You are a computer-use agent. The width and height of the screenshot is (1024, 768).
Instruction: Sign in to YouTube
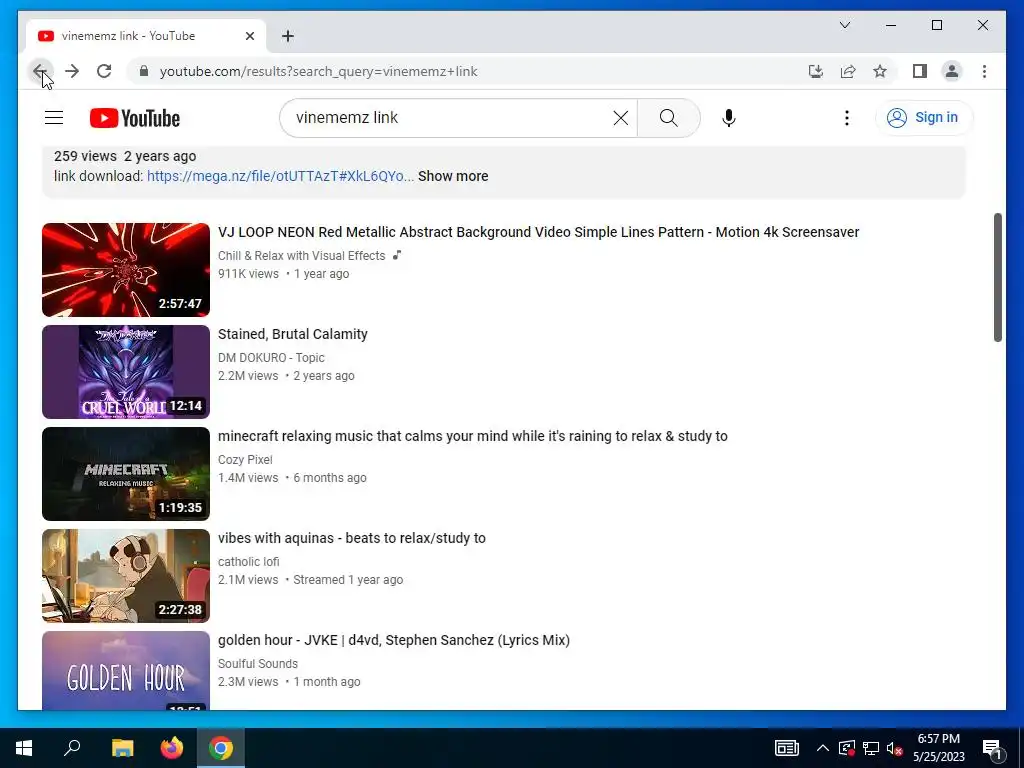point(923,118)
